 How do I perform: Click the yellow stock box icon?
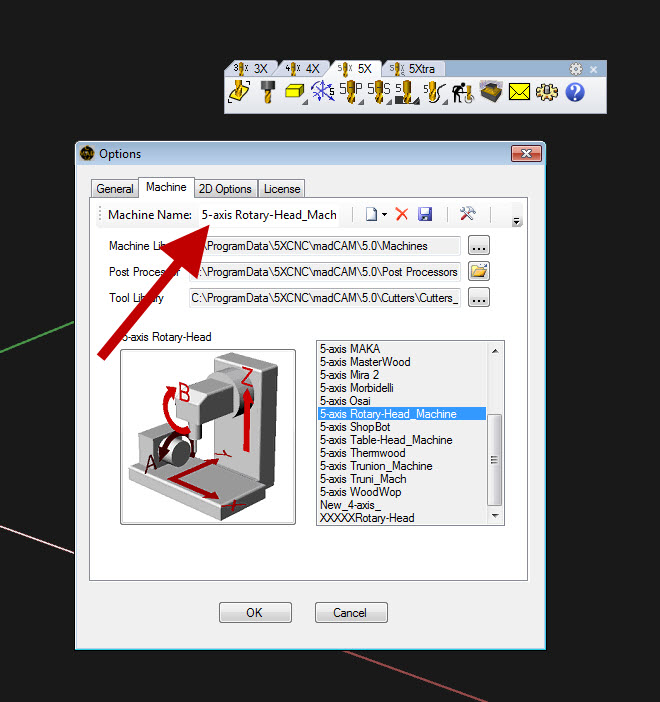pos(295,93)
